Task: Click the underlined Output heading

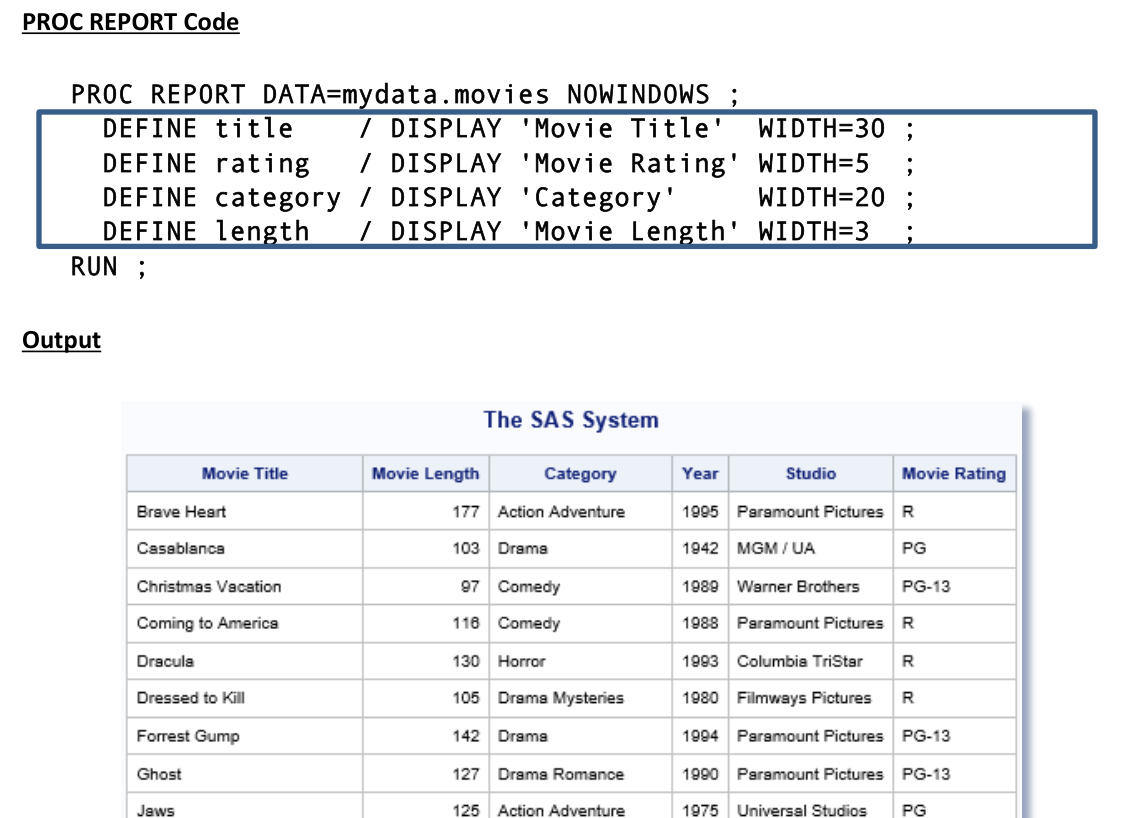Action: coord(61,340)
